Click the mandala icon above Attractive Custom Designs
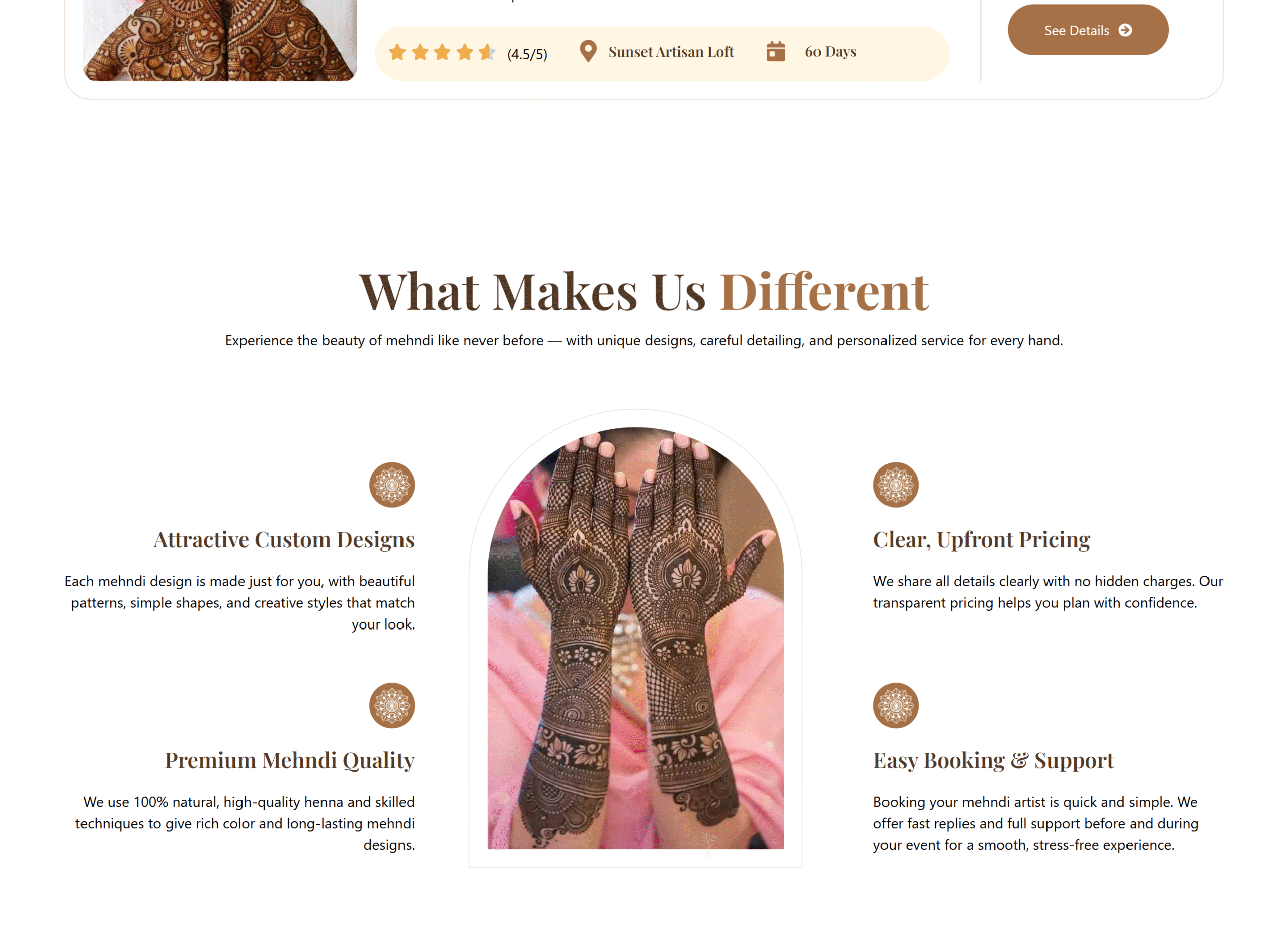1288x943 pixels. (391, 485)
